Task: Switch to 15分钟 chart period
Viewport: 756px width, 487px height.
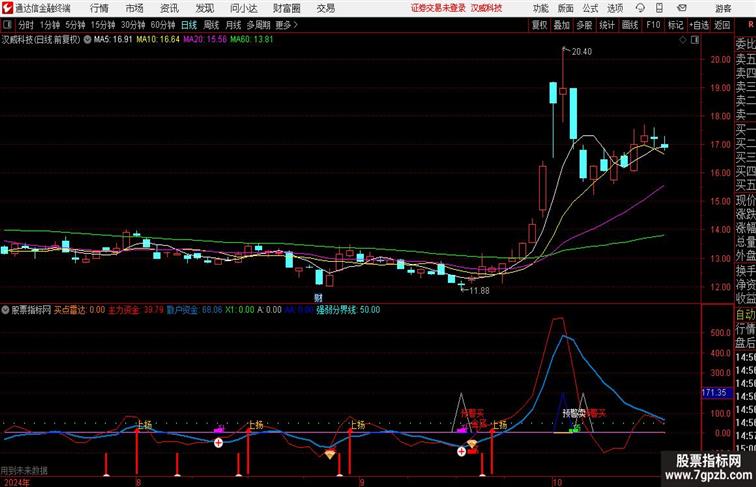Action: click(103, 25)
